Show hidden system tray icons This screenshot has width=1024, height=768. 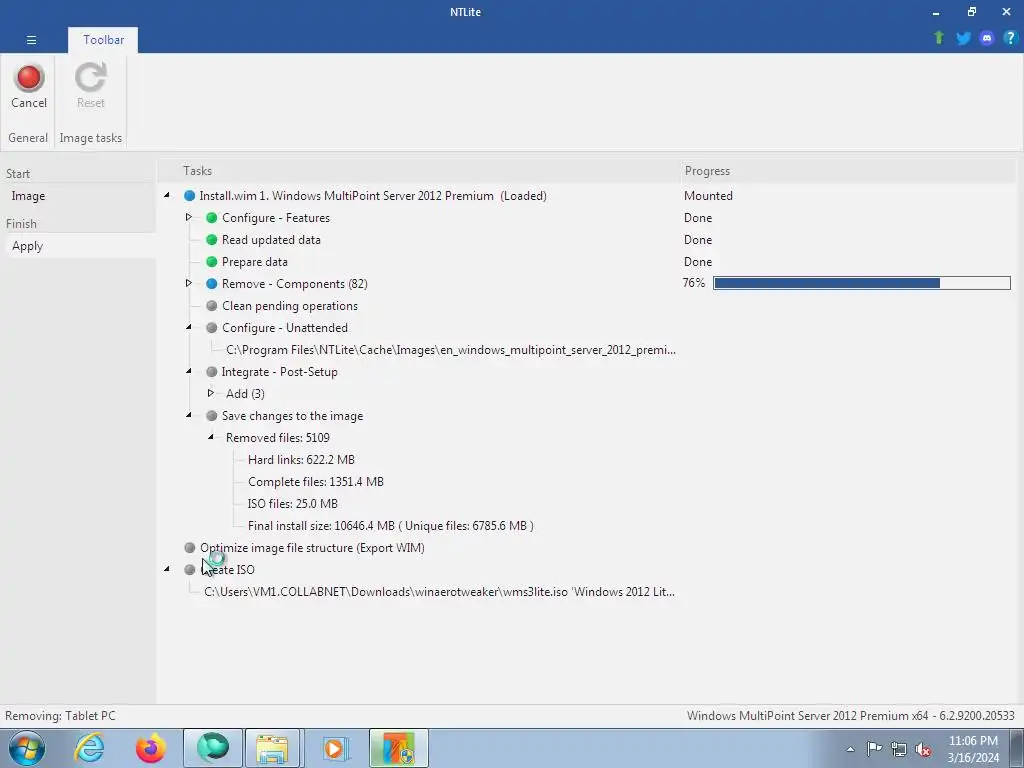850,749
